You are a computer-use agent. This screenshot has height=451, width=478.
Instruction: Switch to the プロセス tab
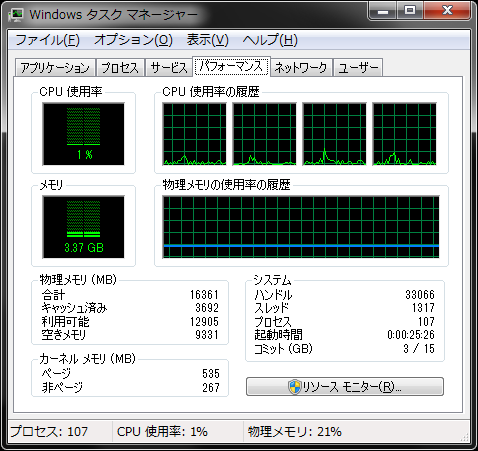(120, 68)
